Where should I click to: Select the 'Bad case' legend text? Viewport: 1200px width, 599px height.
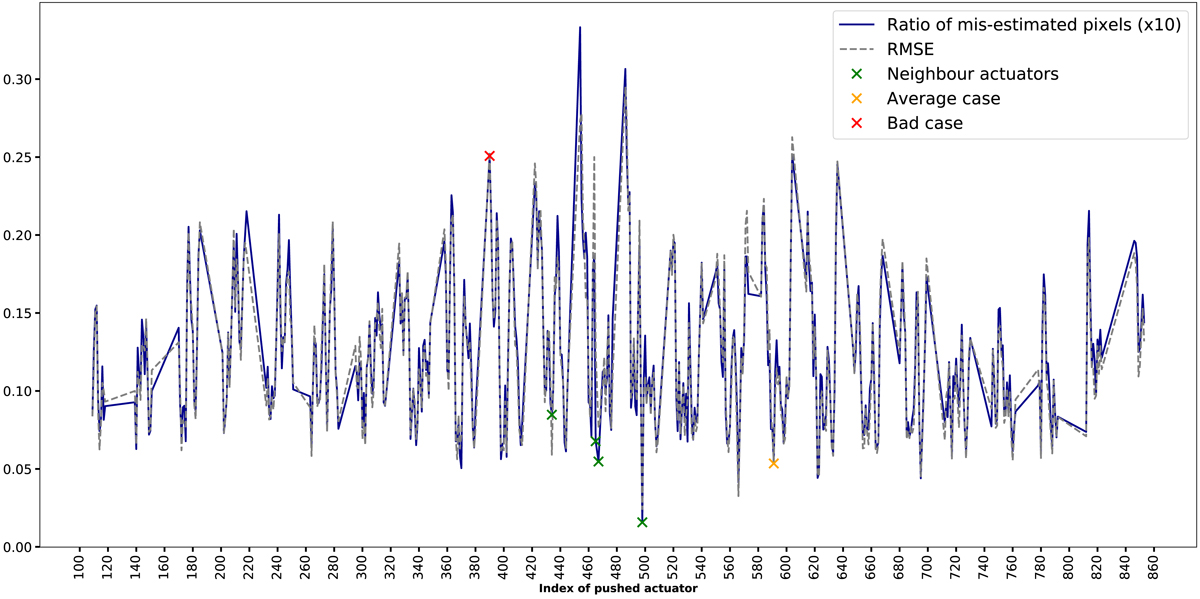(x=924, y=123)
